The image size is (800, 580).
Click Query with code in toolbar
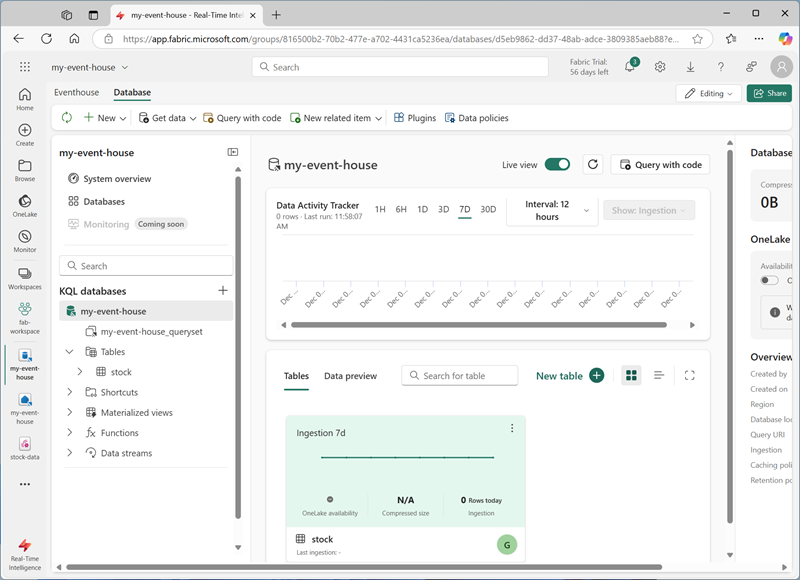[x=242, y=118]
